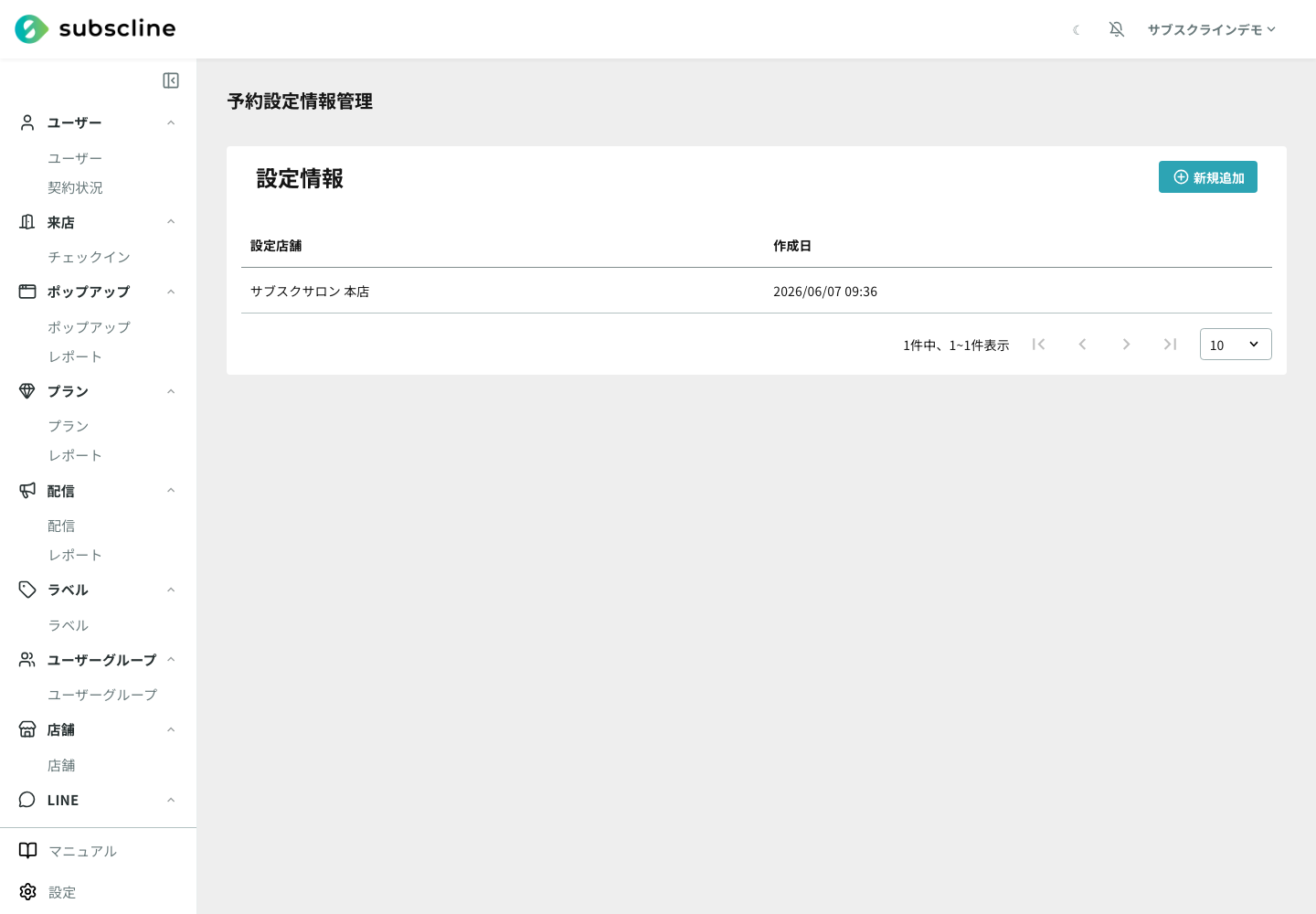This screenshot has height=914, width=1316.
Task: Open レポート under ポップアップ
Action: coord(75,356)
